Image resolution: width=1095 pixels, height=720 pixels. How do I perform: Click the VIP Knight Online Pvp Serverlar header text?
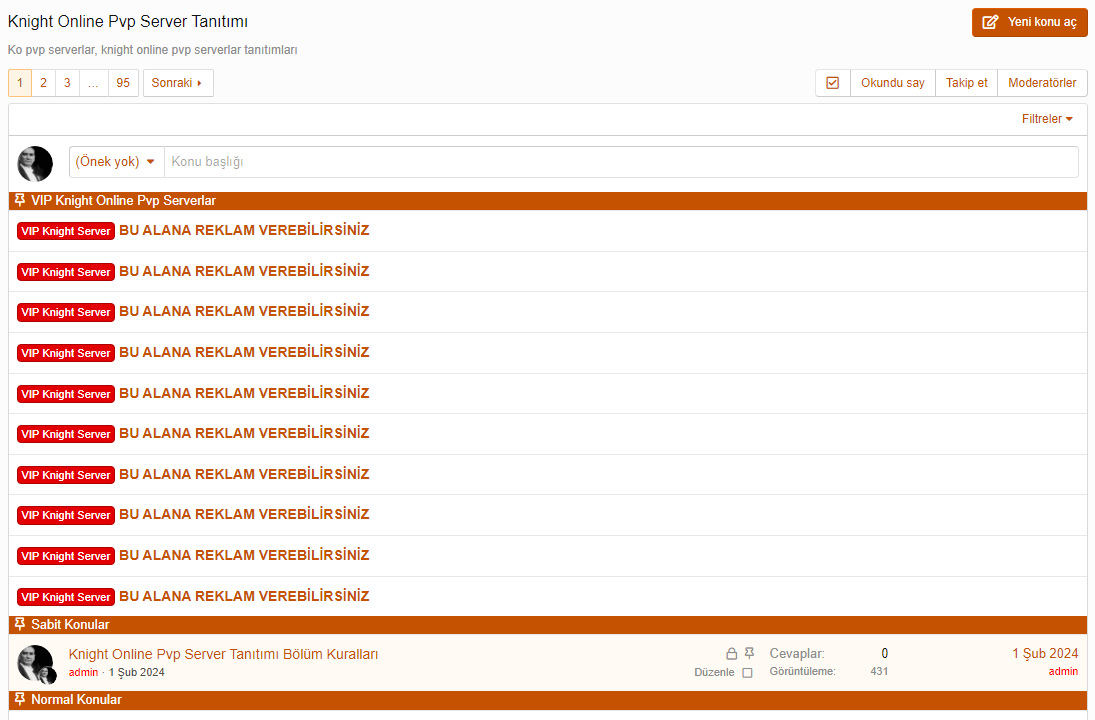point(123,200)
